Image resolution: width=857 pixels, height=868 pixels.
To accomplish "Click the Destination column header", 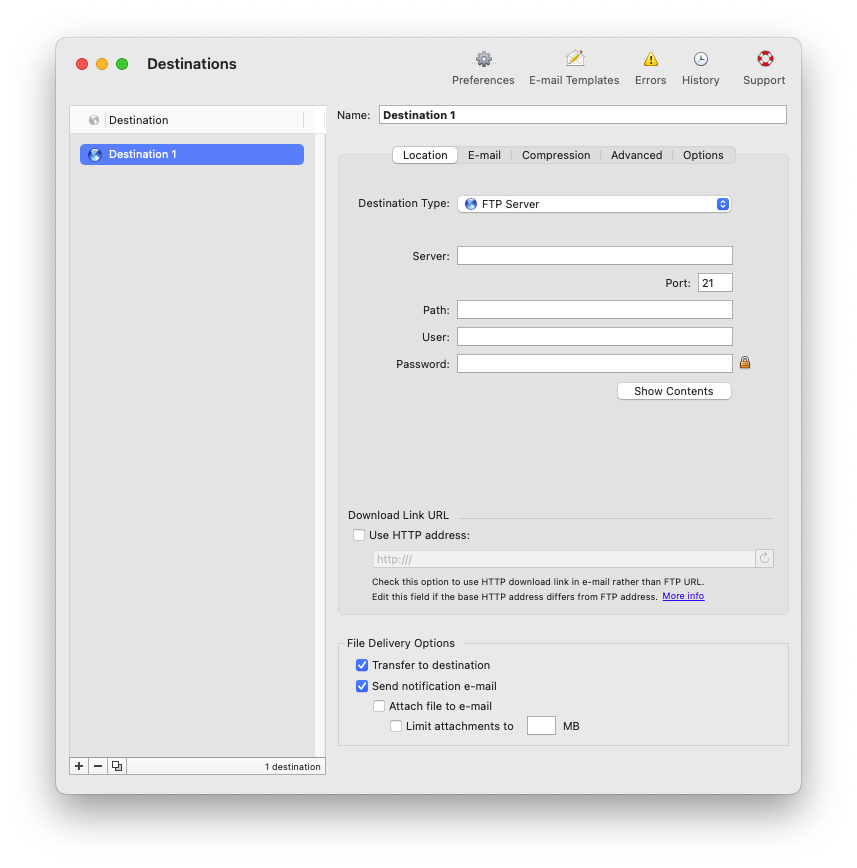I will click(x=205, y=120).
